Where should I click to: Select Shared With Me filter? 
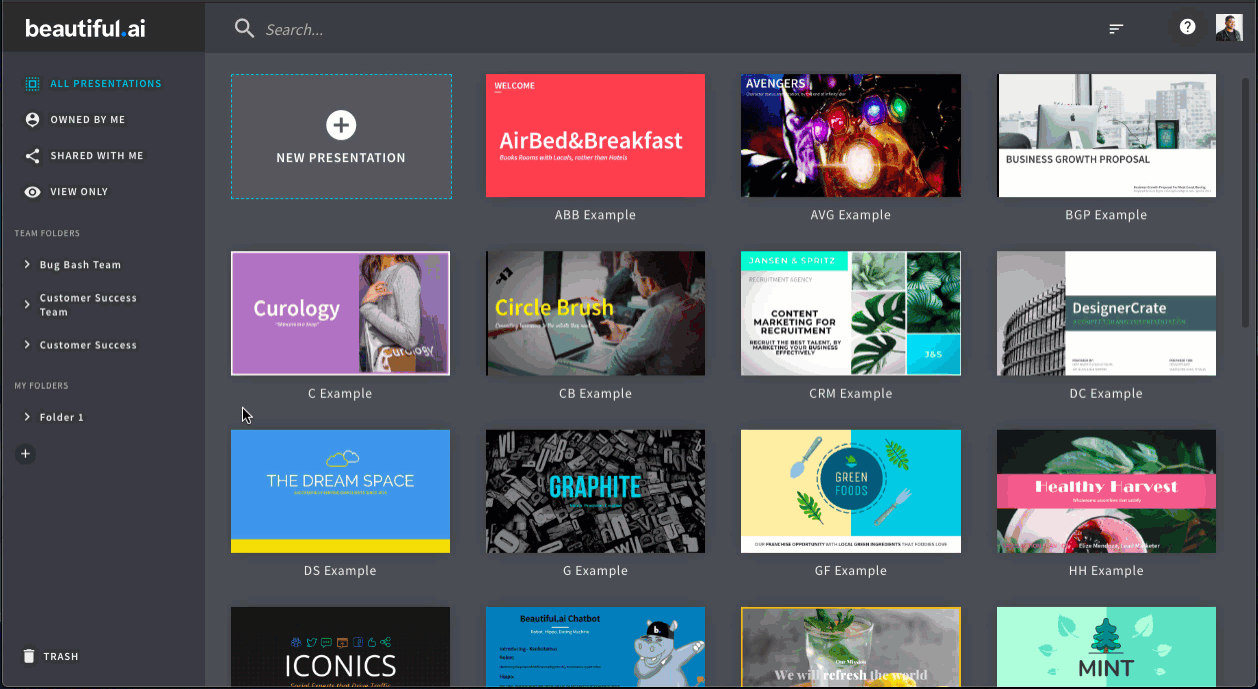(x=97, y=156)
